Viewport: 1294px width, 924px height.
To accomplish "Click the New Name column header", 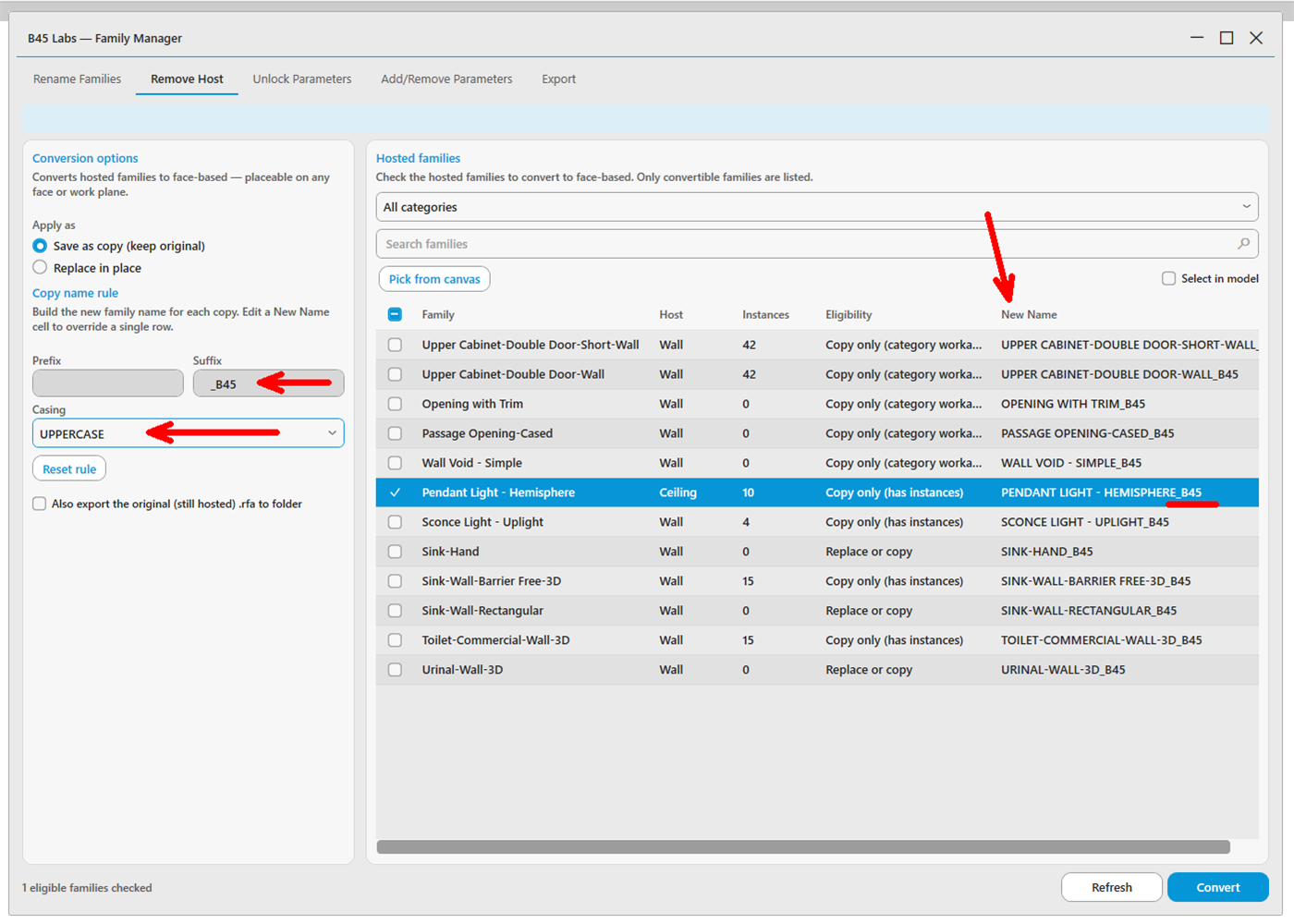I will (1029, 315).
